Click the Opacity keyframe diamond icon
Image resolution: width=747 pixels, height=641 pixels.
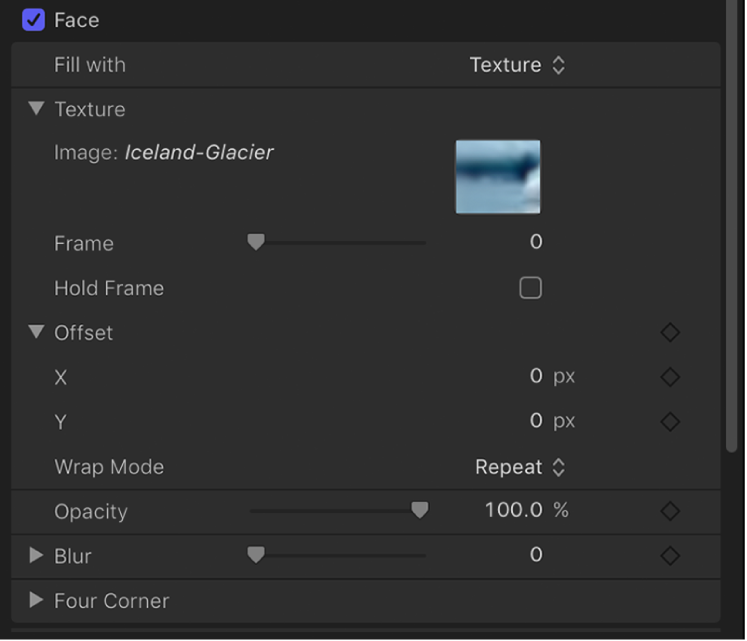click(x=670, y=511)
